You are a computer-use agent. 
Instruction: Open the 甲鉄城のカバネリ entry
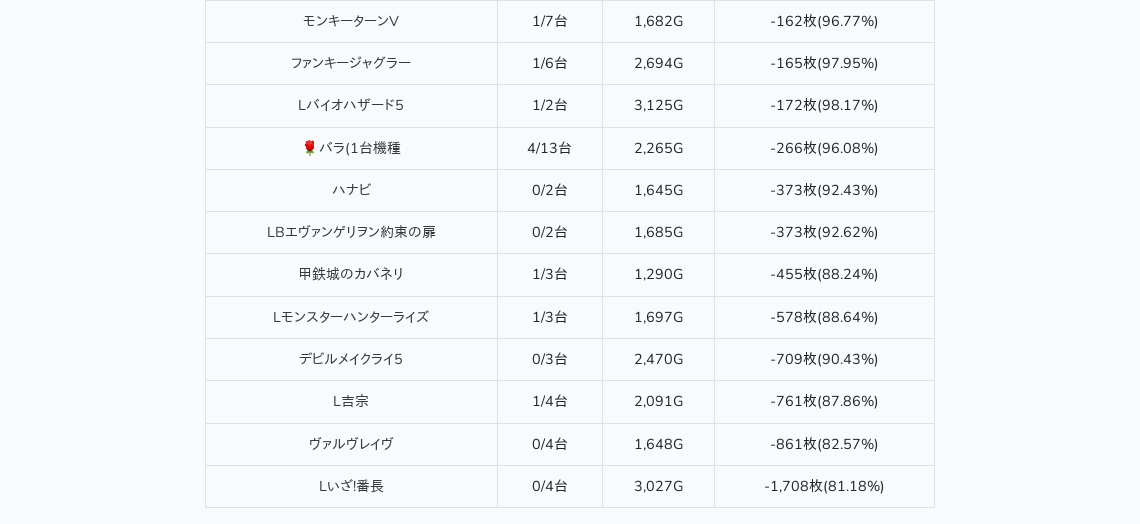tap(351, 274)
